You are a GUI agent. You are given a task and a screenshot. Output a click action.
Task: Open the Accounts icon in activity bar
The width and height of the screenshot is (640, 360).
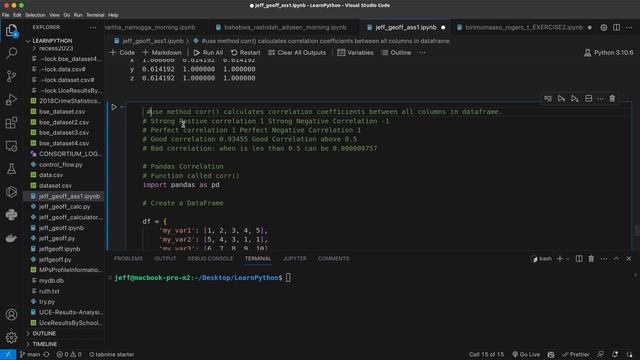pyautogui.click(x=11, y=315)
